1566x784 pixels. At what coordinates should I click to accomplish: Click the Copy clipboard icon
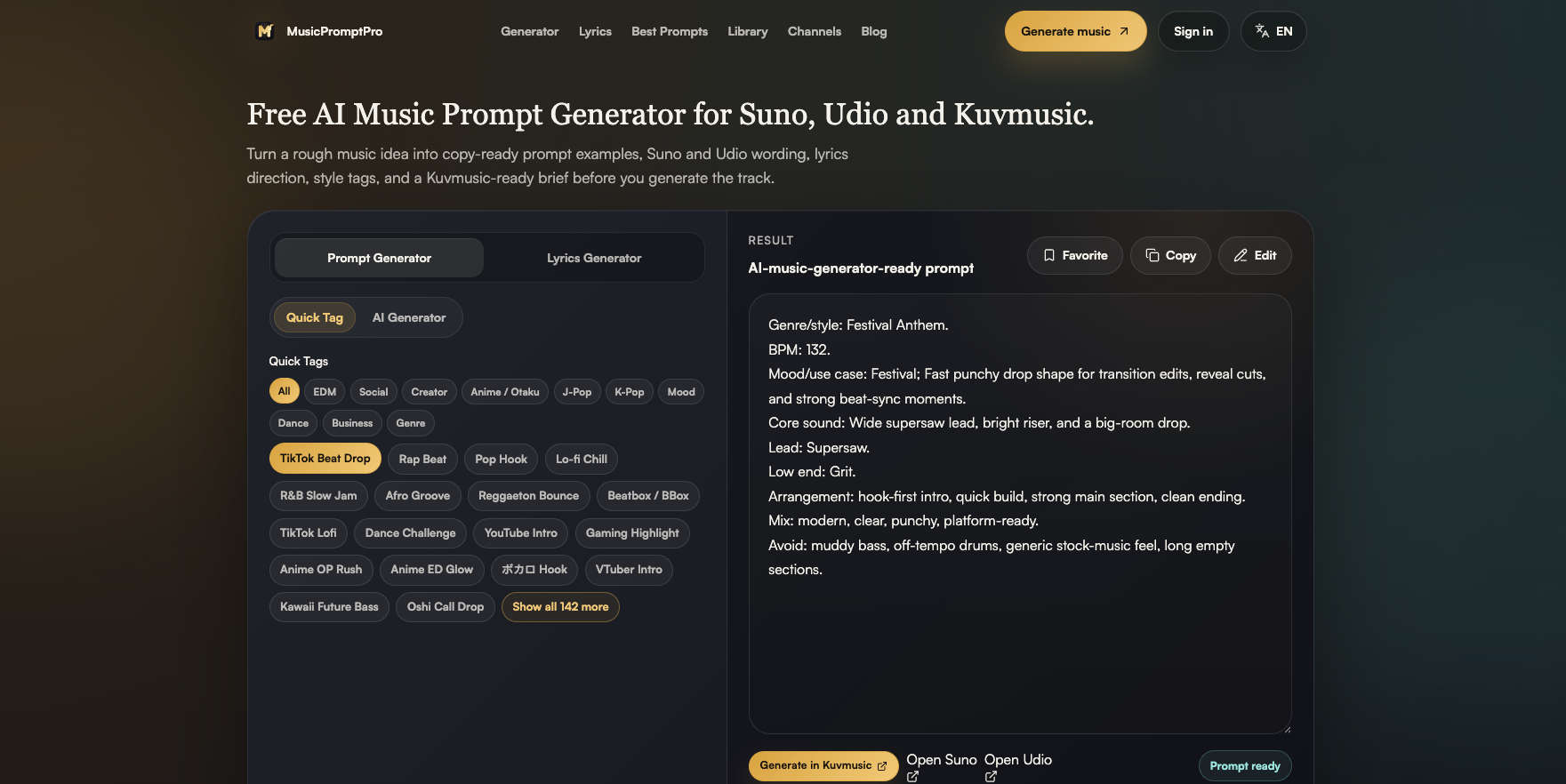(1152, 255)
